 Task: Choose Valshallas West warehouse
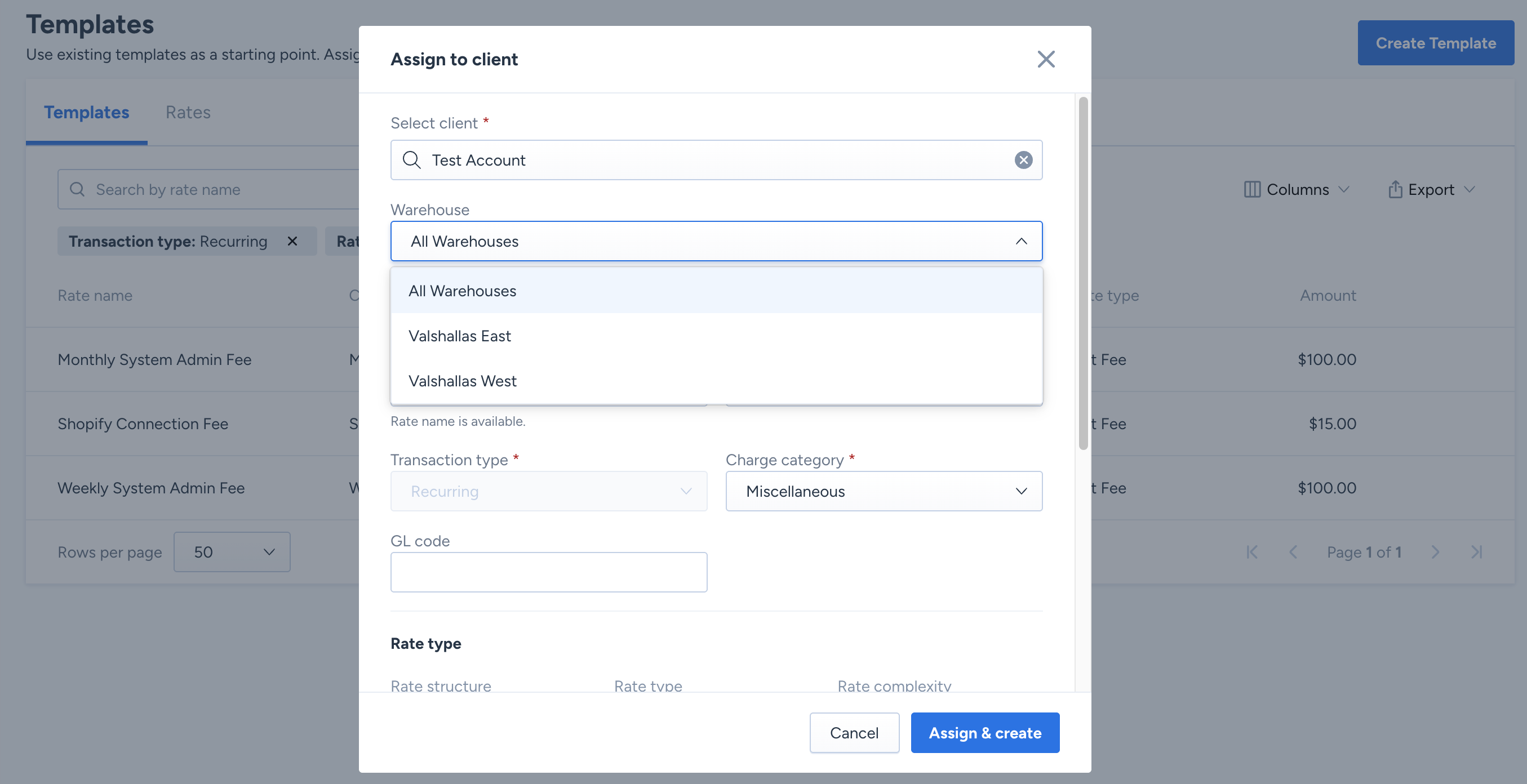[716, 381]
